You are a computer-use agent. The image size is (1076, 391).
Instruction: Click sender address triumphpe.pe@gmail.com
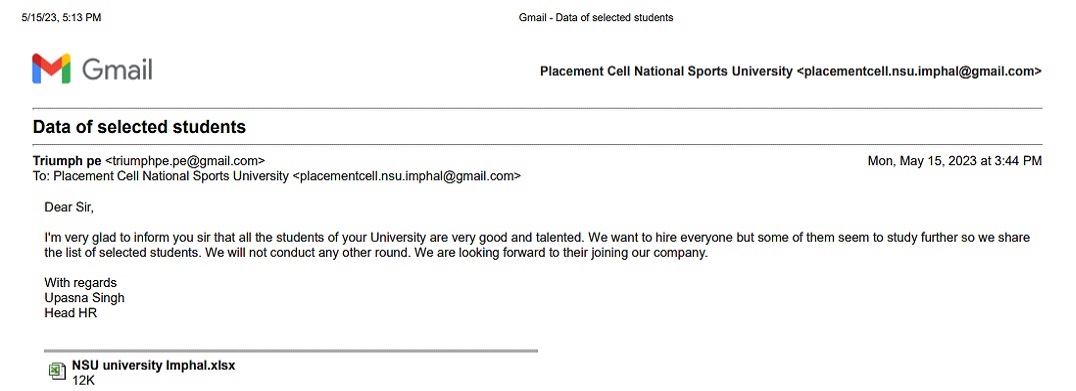185,161
